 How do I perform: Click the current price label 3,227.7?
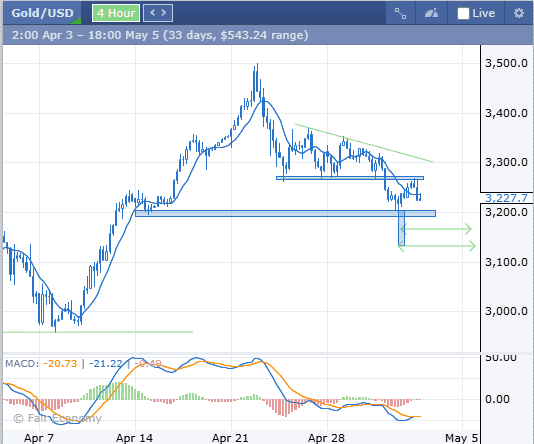(506, 198)
